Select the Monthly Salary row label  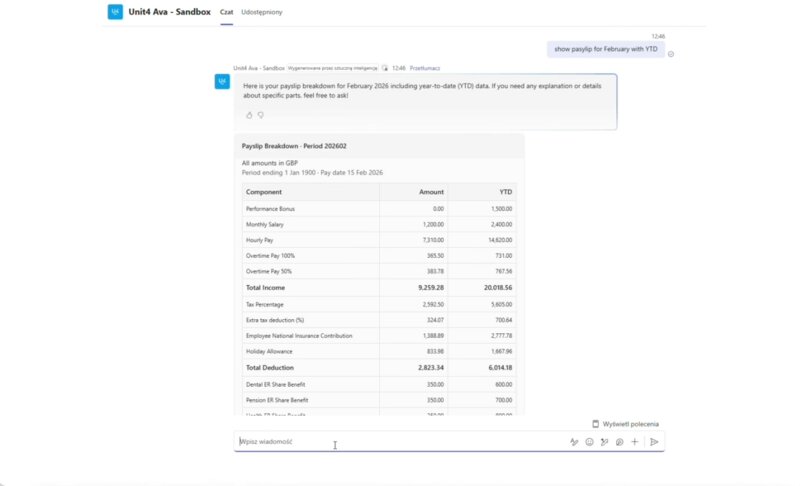coord(265,224)
